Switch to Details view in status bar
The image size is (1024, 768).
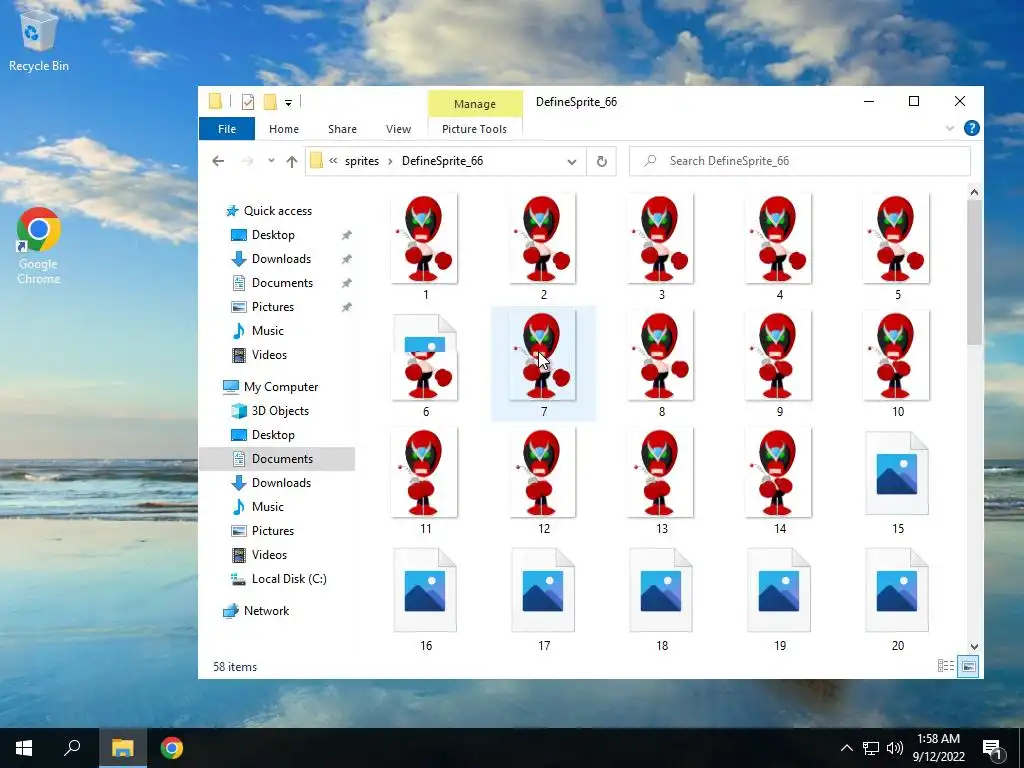tap(946, 666)
